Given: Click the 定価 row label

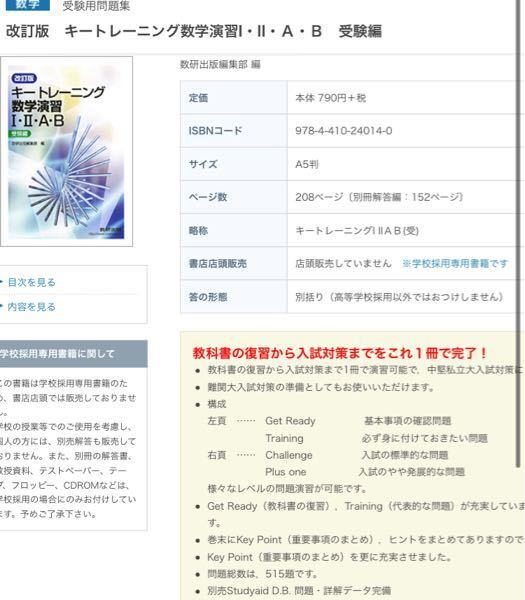Looking at the screenshot, I should (x=198, y=98).
